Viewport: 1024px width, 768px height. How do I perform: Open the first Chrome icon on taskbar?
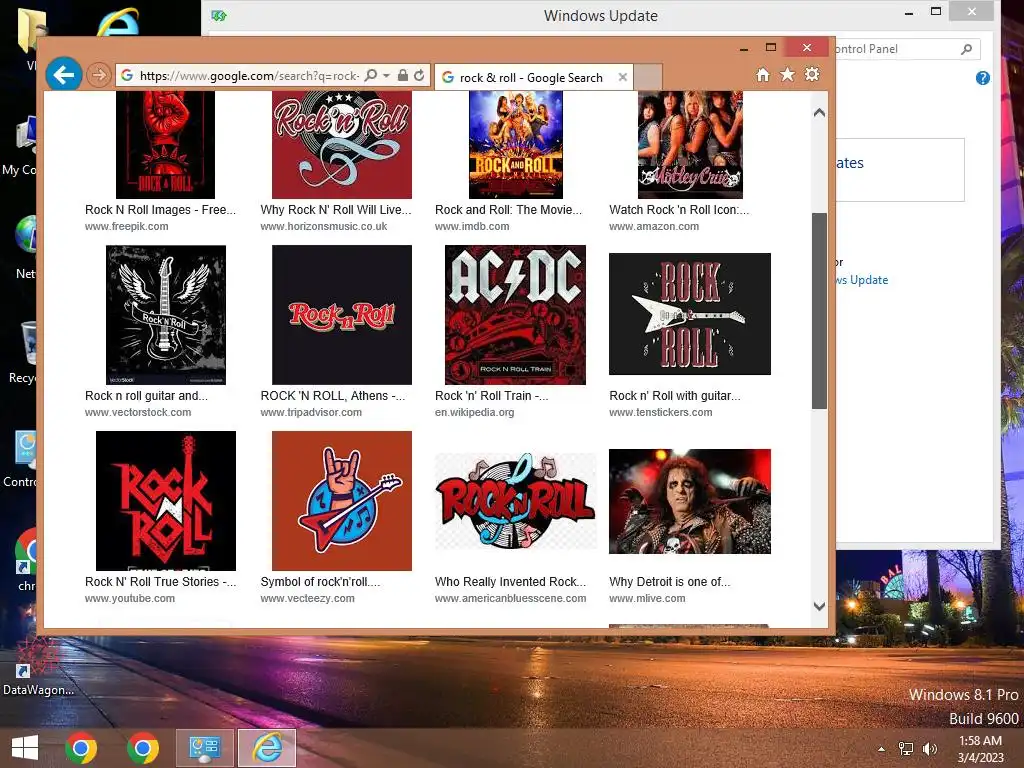tap(81, 748)
